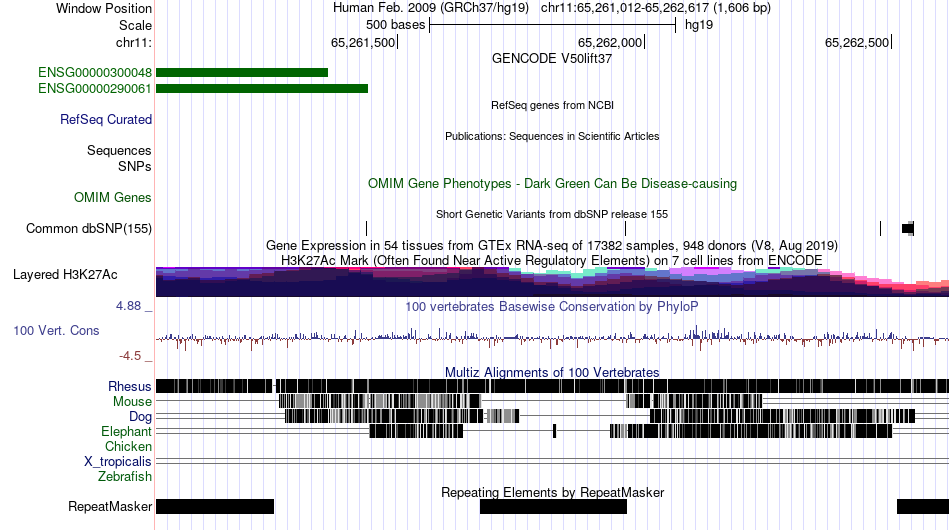Click the thick black dbSNP variant block
The height and width of the screenshot is (530, 950).
(908, 228)
